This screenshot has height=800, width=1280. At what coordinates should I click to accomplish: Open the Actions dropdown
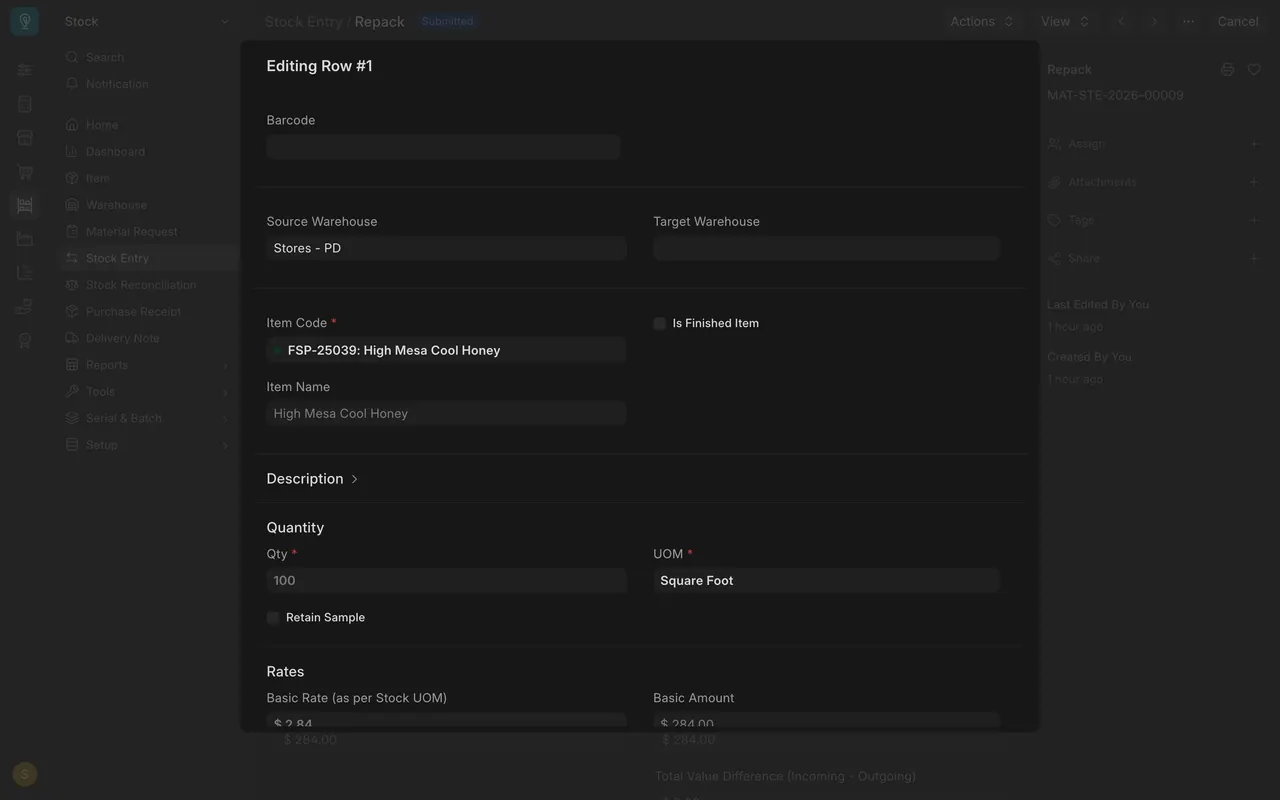tap(982, 21)
